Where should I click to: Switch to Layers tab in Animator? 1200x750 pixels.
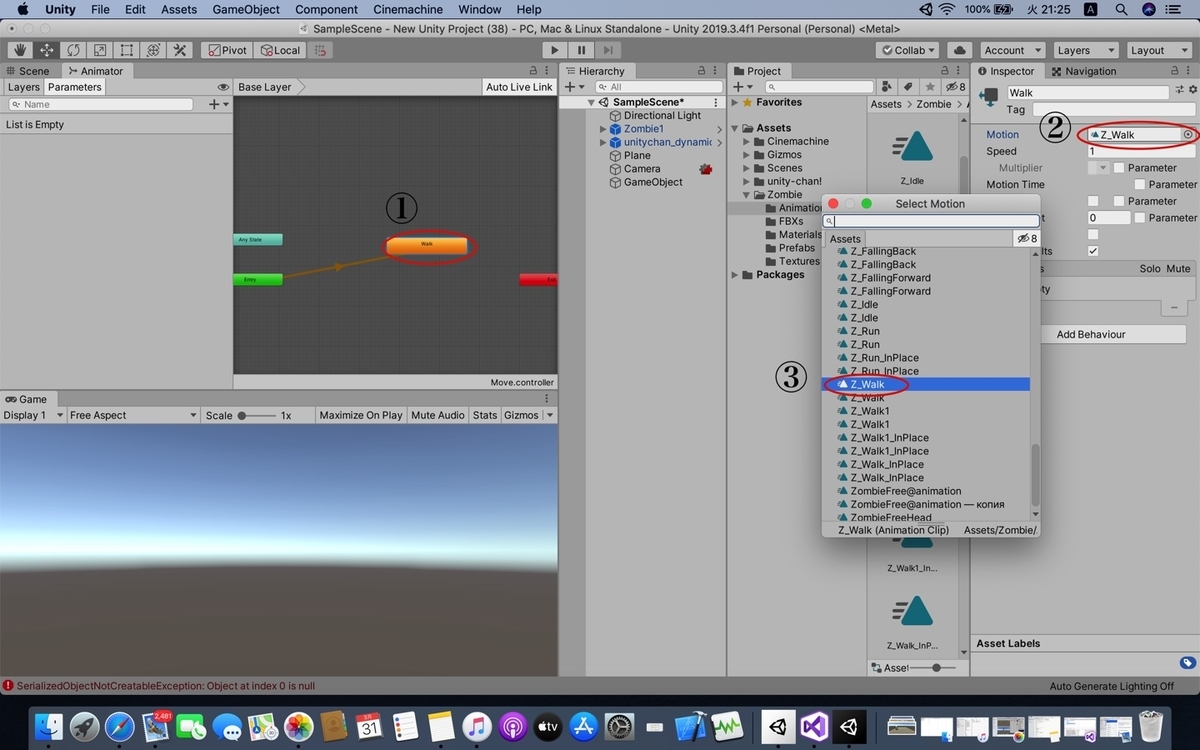(24, 87)
